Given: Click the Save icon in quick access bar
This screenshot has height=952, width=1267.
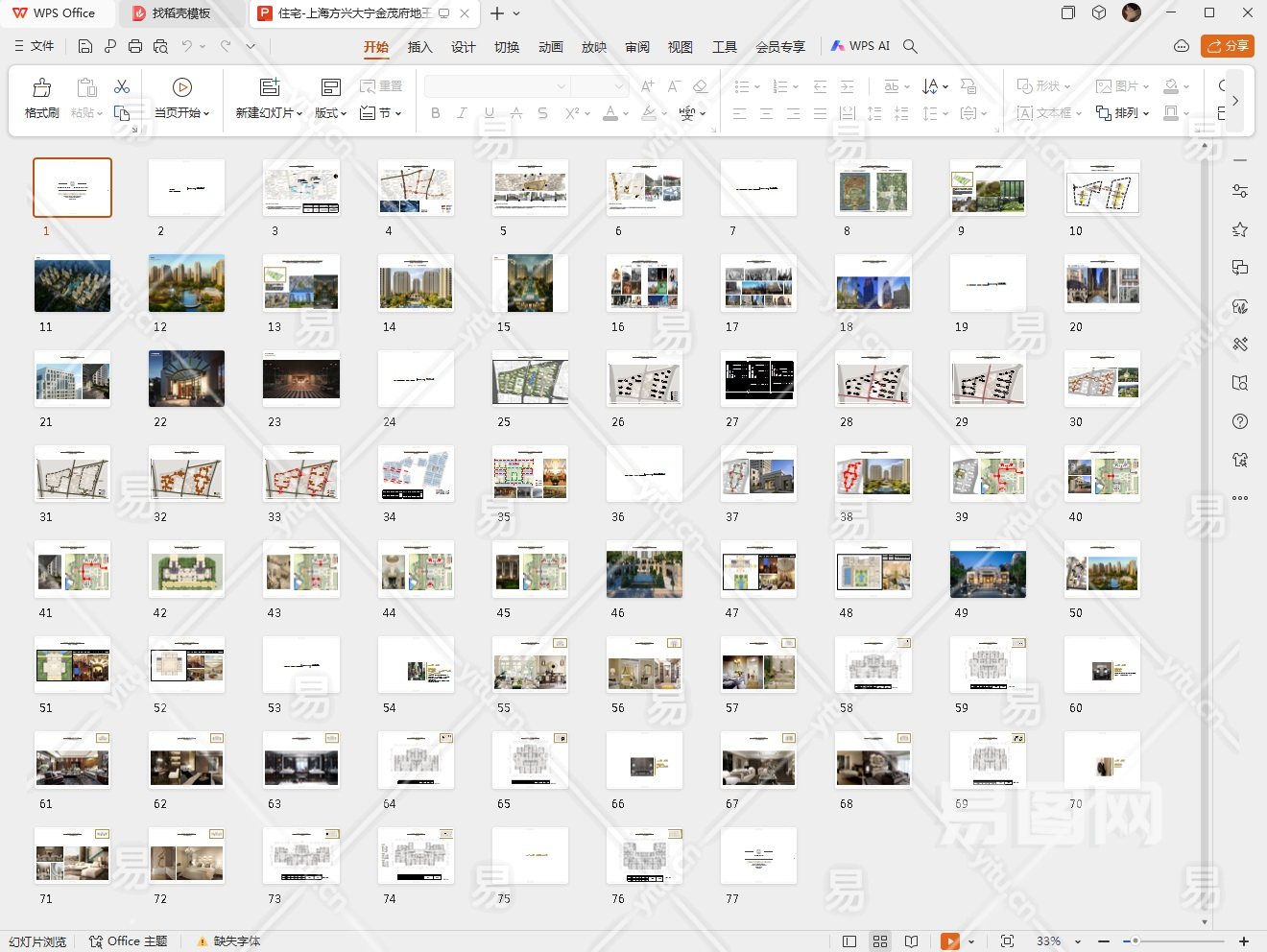Looking at the screenshot, I should (x=85, y=46).
